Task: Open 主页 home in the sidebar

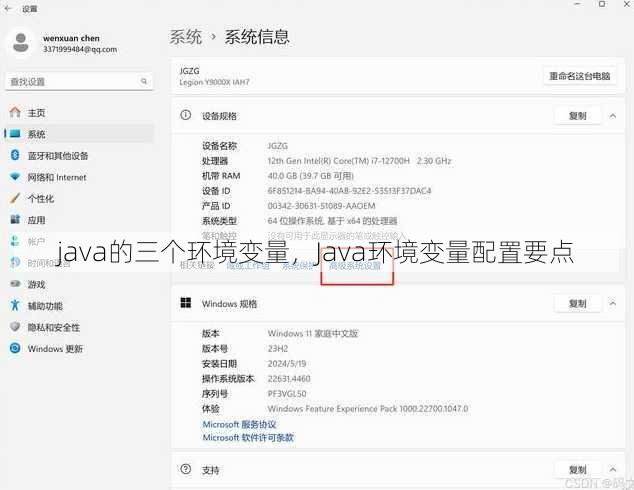Action: pos(79,113)
